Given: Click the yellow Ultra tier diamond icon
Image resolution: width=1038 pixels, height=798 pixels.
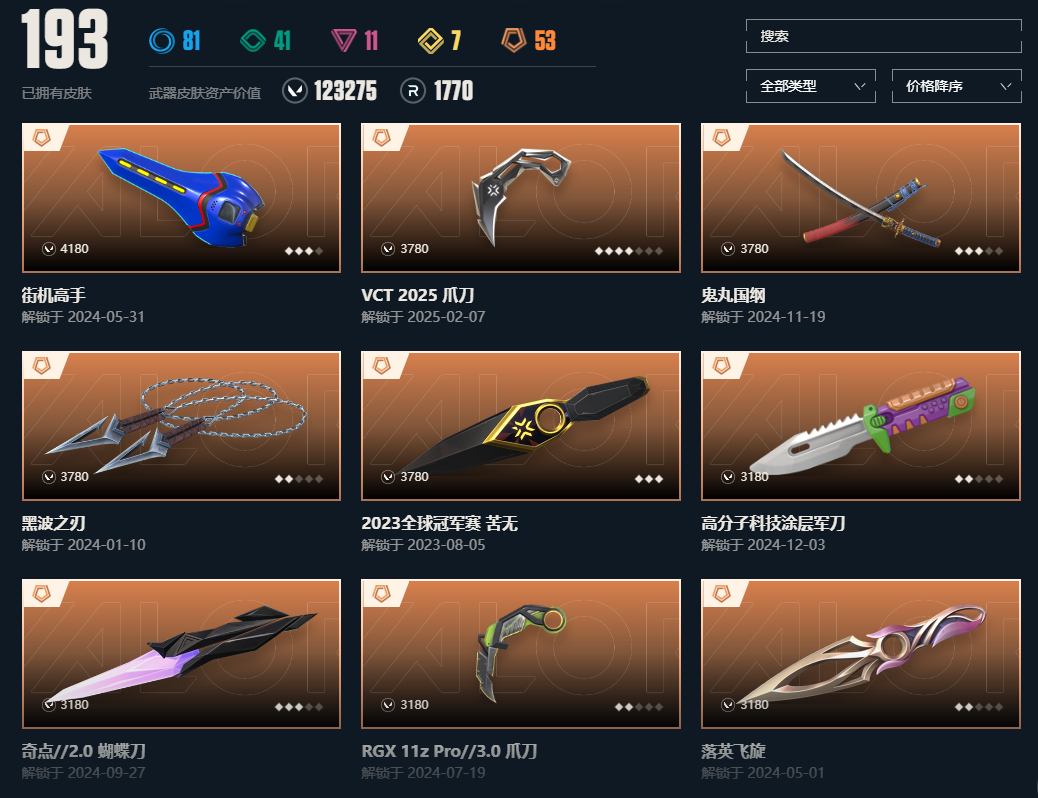Looking at the screenshot, I should click(430, 40).
